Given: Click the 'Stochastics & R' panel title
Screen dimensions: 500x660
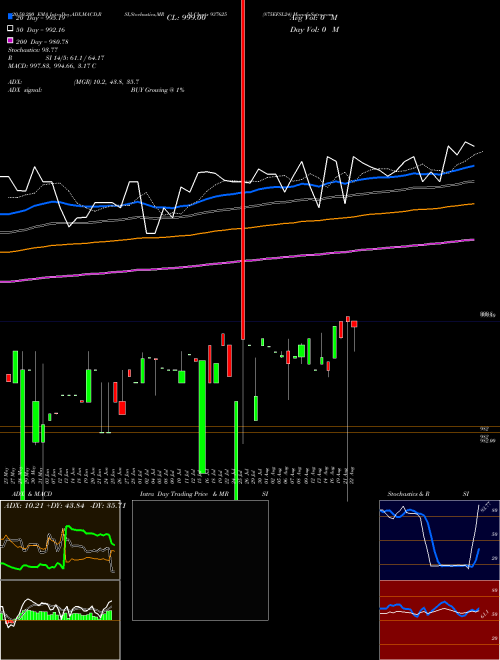Looking at the screenshot, I should [408, 494].
